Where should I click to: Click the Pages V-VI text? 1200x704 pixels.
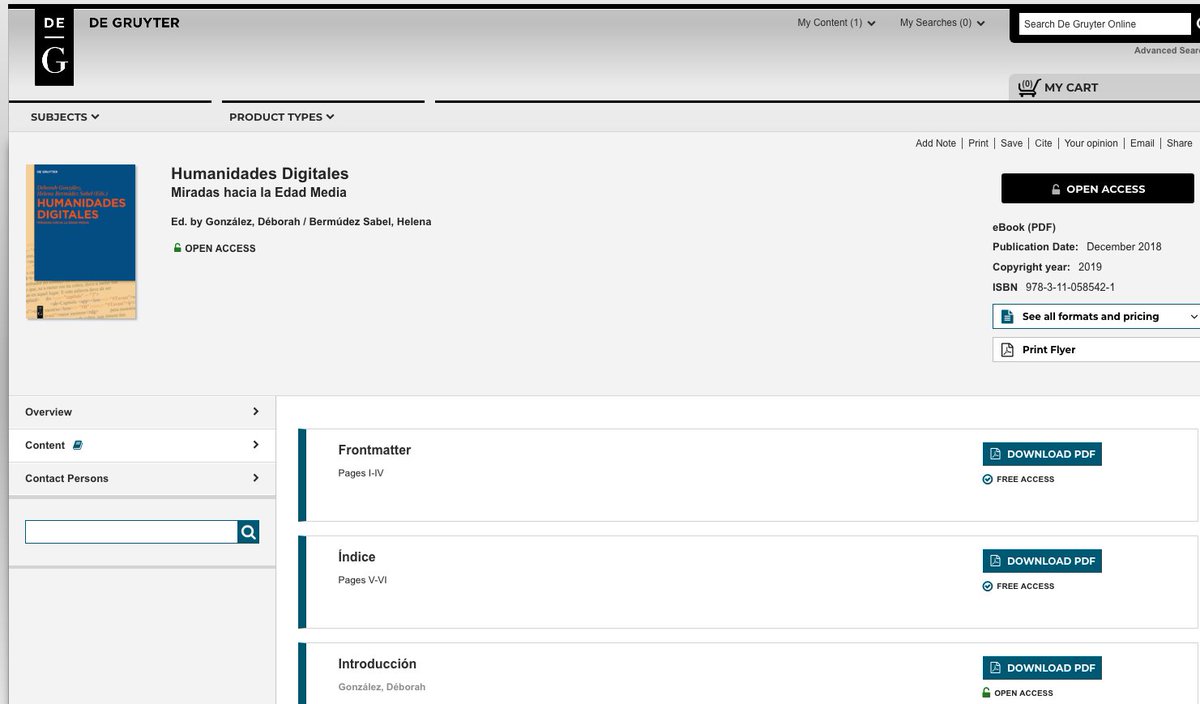point(363,580)
